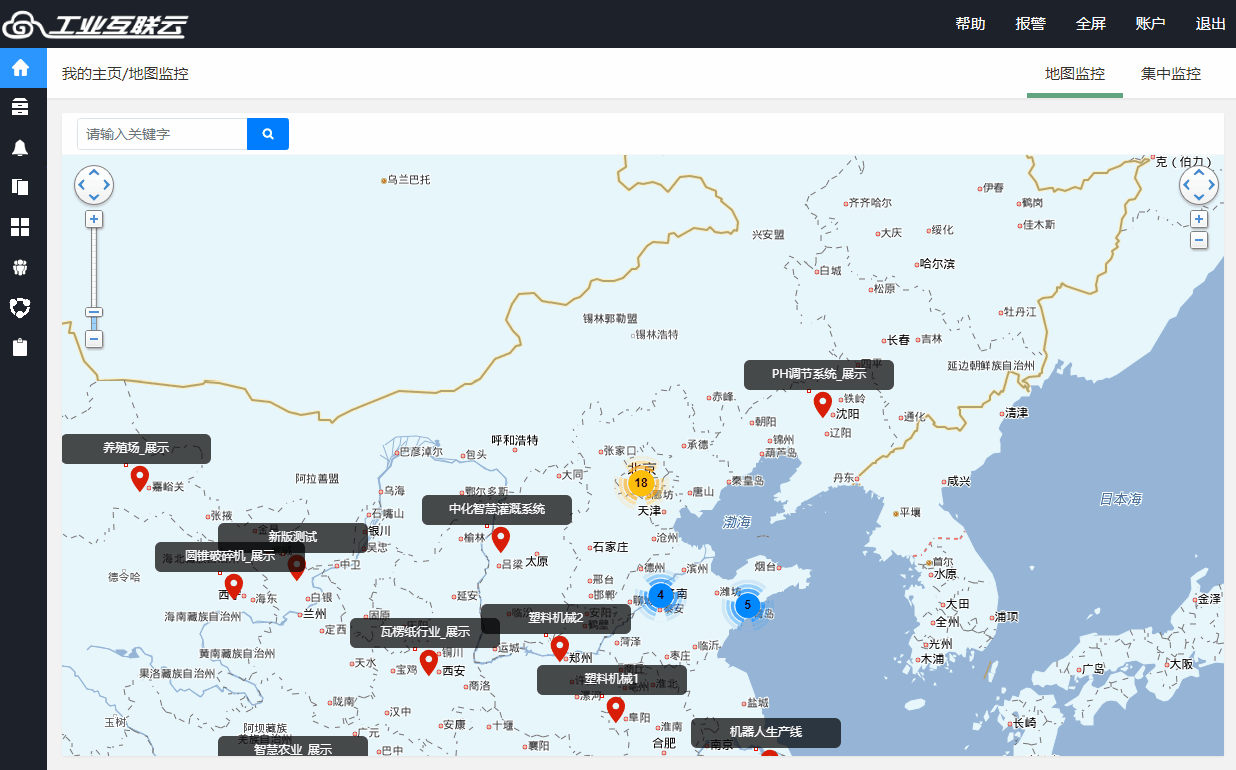Screen dimensions: 1236x770
Task: Open 账户 in top menu
Action: pyautogui.click(x=1150, y=24)
